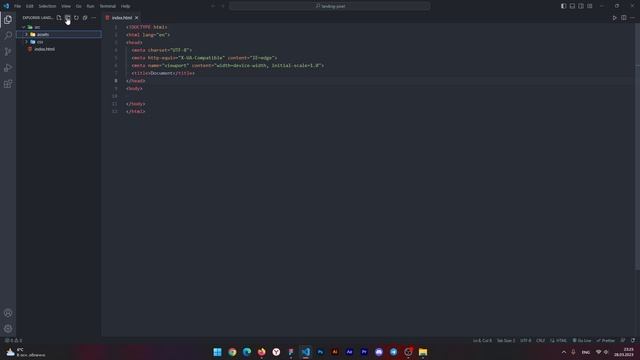Viewport: 640px width, 360px height.
Task: Click the command center search box
Action: 329,6
